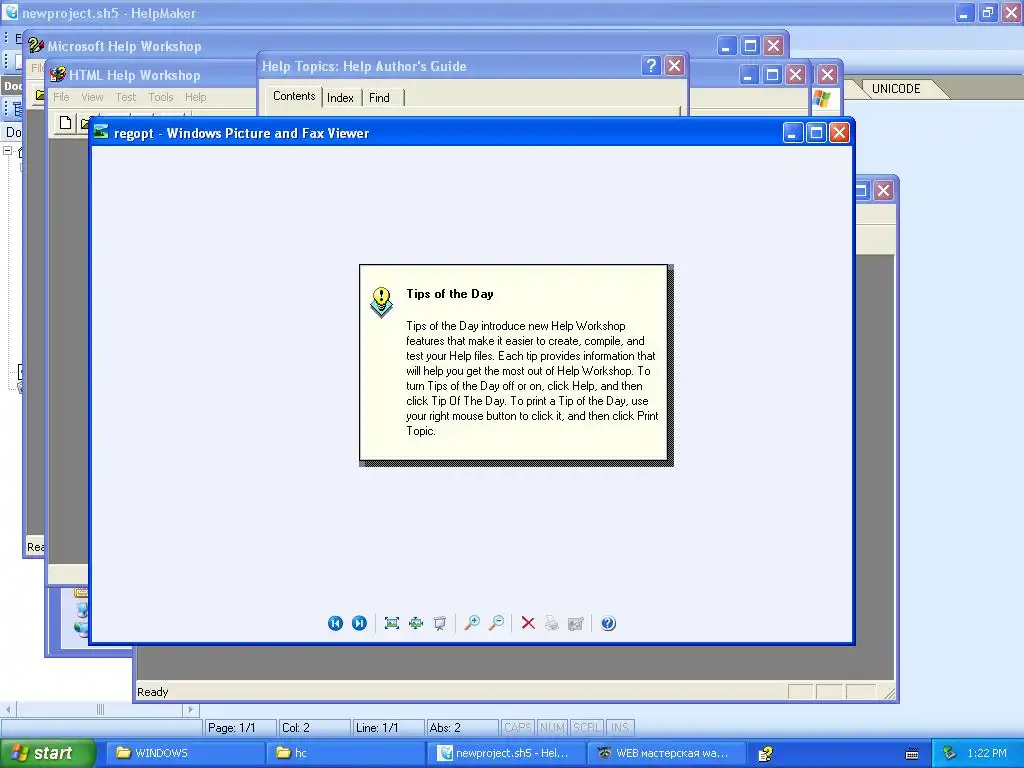Switch to WEB мастерская taskbar button
The image size is (1024, 768).
(665, 753)
